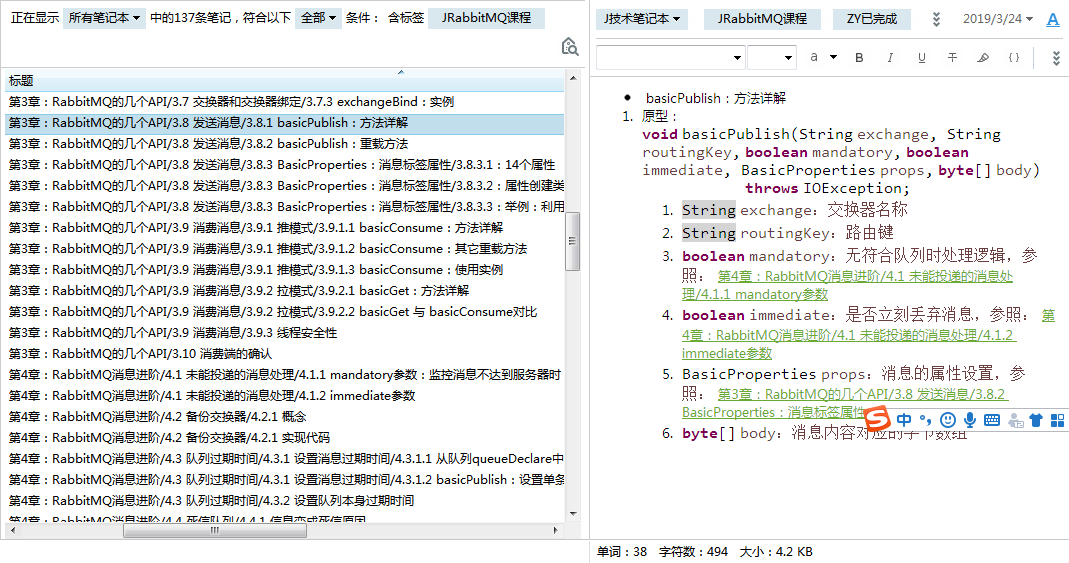This screenshot has height=563, width=1069.
Task: Switch Sogou input to Chinese/English with 中
Action: pos(904,420)
